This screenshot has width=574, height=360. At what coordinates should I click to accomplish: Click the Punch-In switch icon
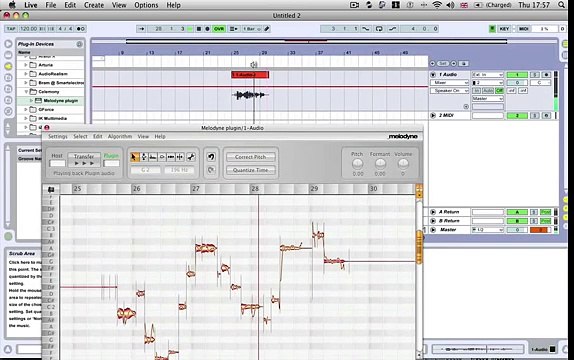[x=366, y=29]
